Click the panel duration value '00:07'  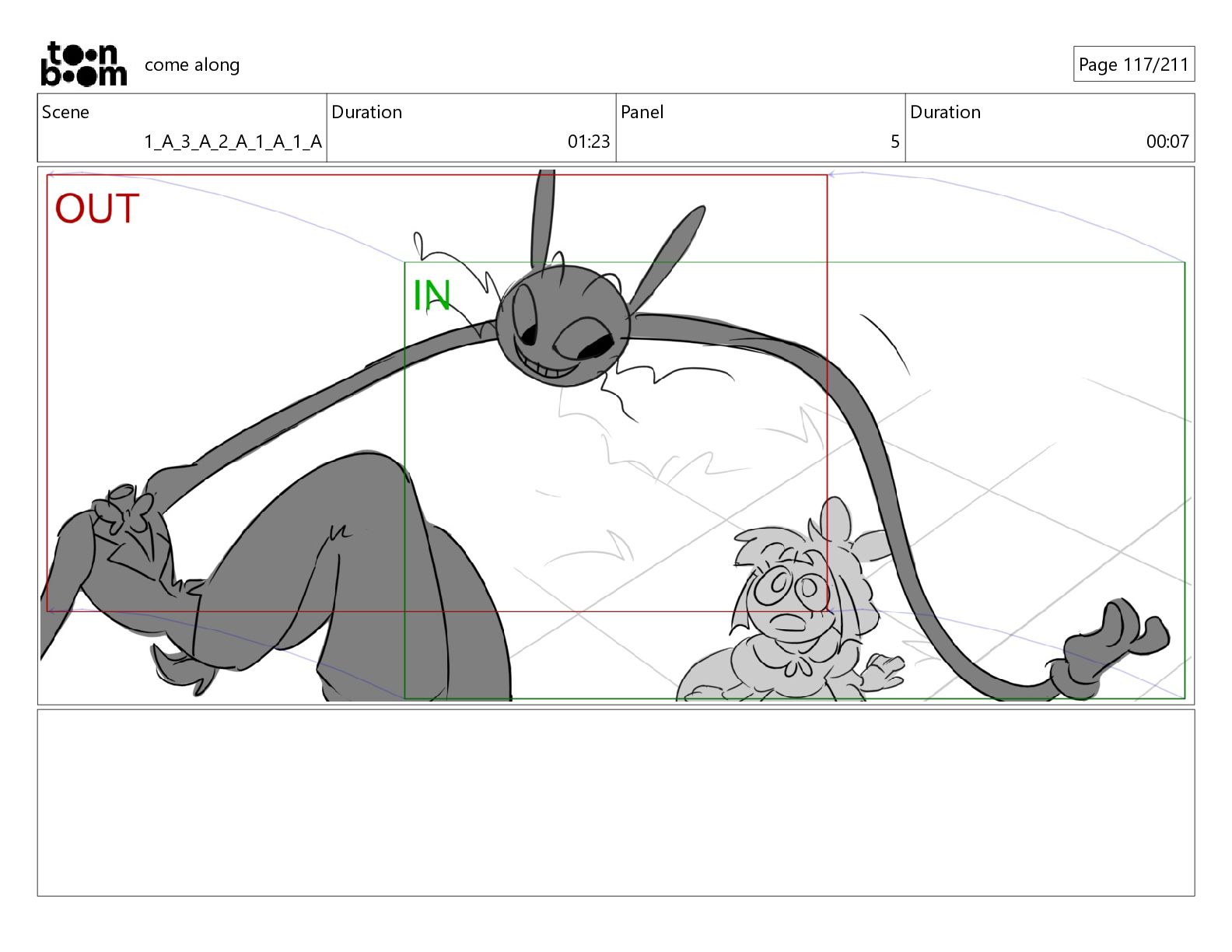(x=1167, y=142)
